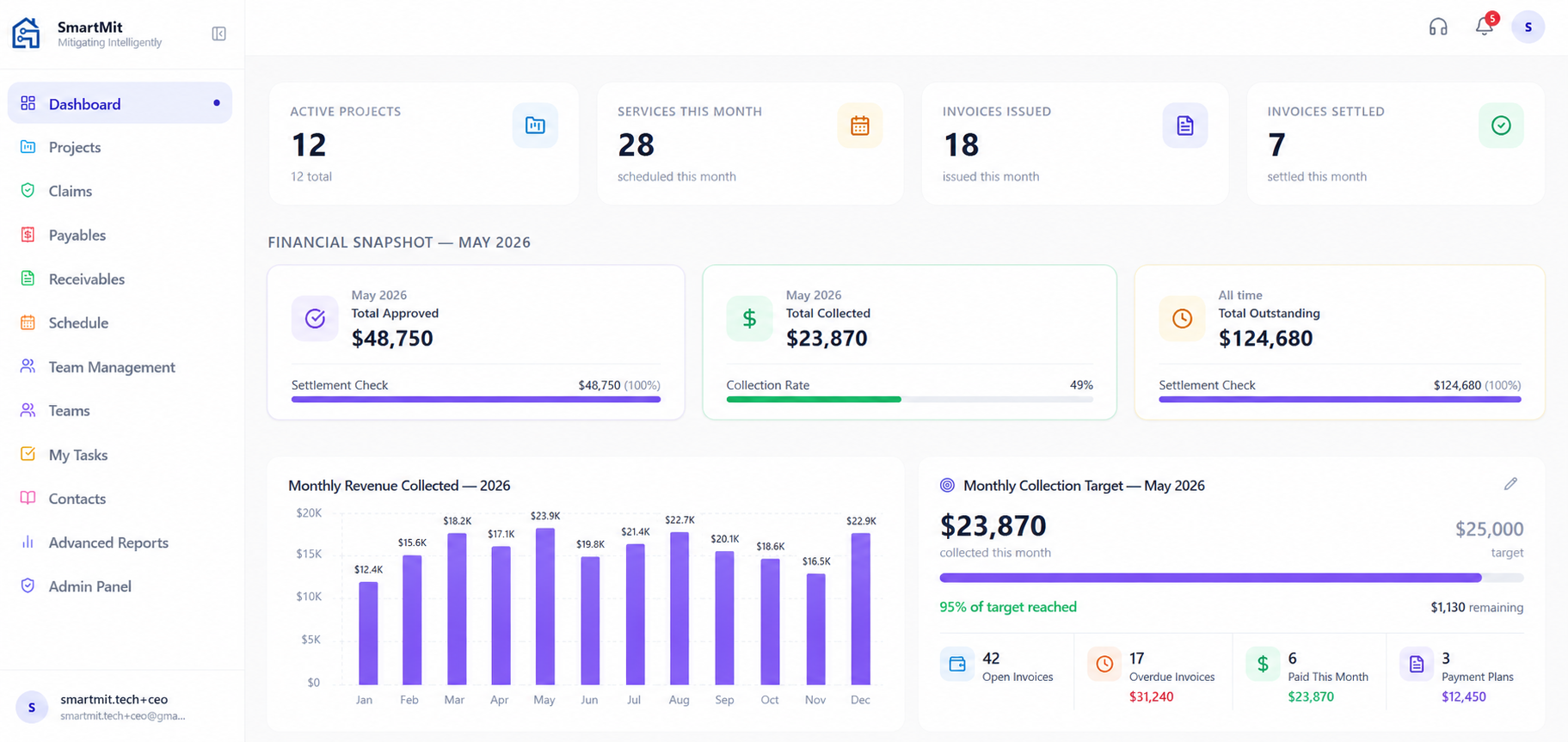Edit the monthly collection target with the pencil
The width and height of the screenshot is (1568, 742).
1510,484
